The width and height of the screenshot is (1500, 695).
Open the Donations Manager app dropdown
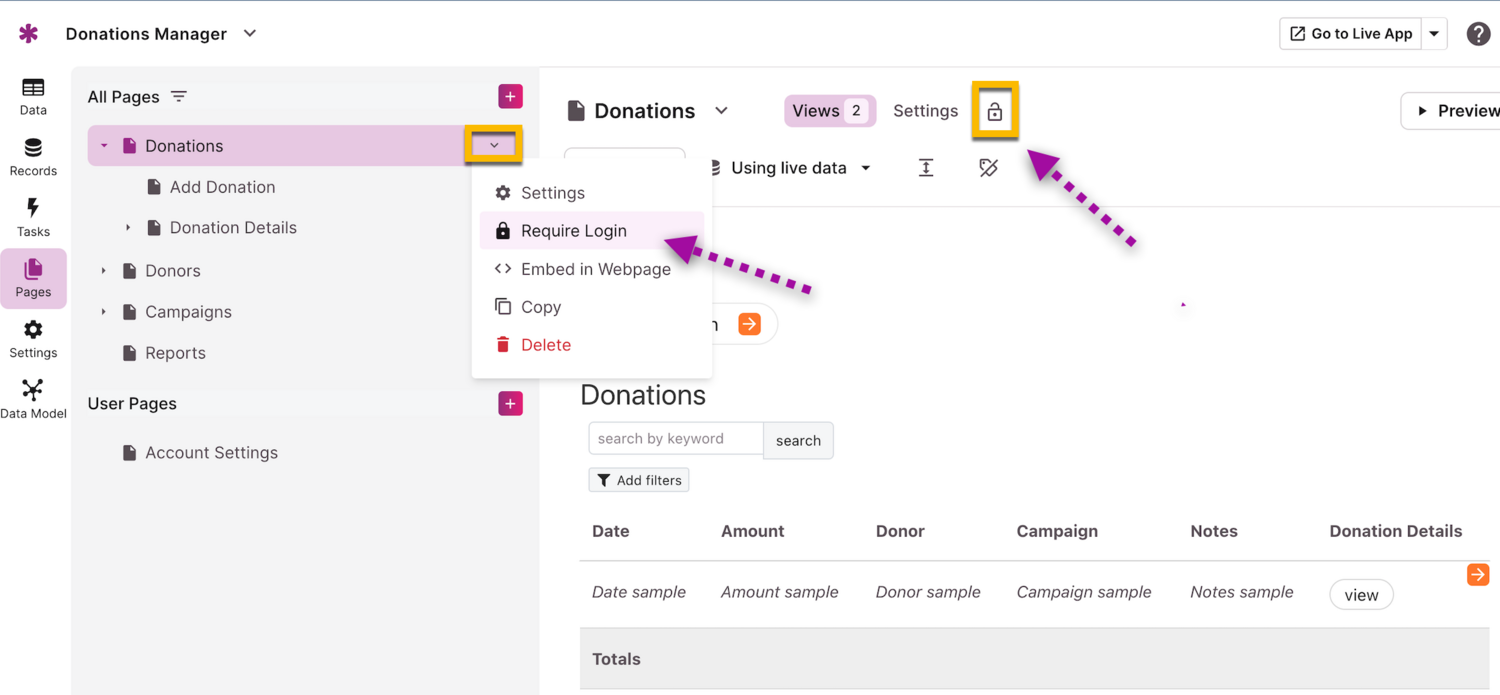[250, 34]
